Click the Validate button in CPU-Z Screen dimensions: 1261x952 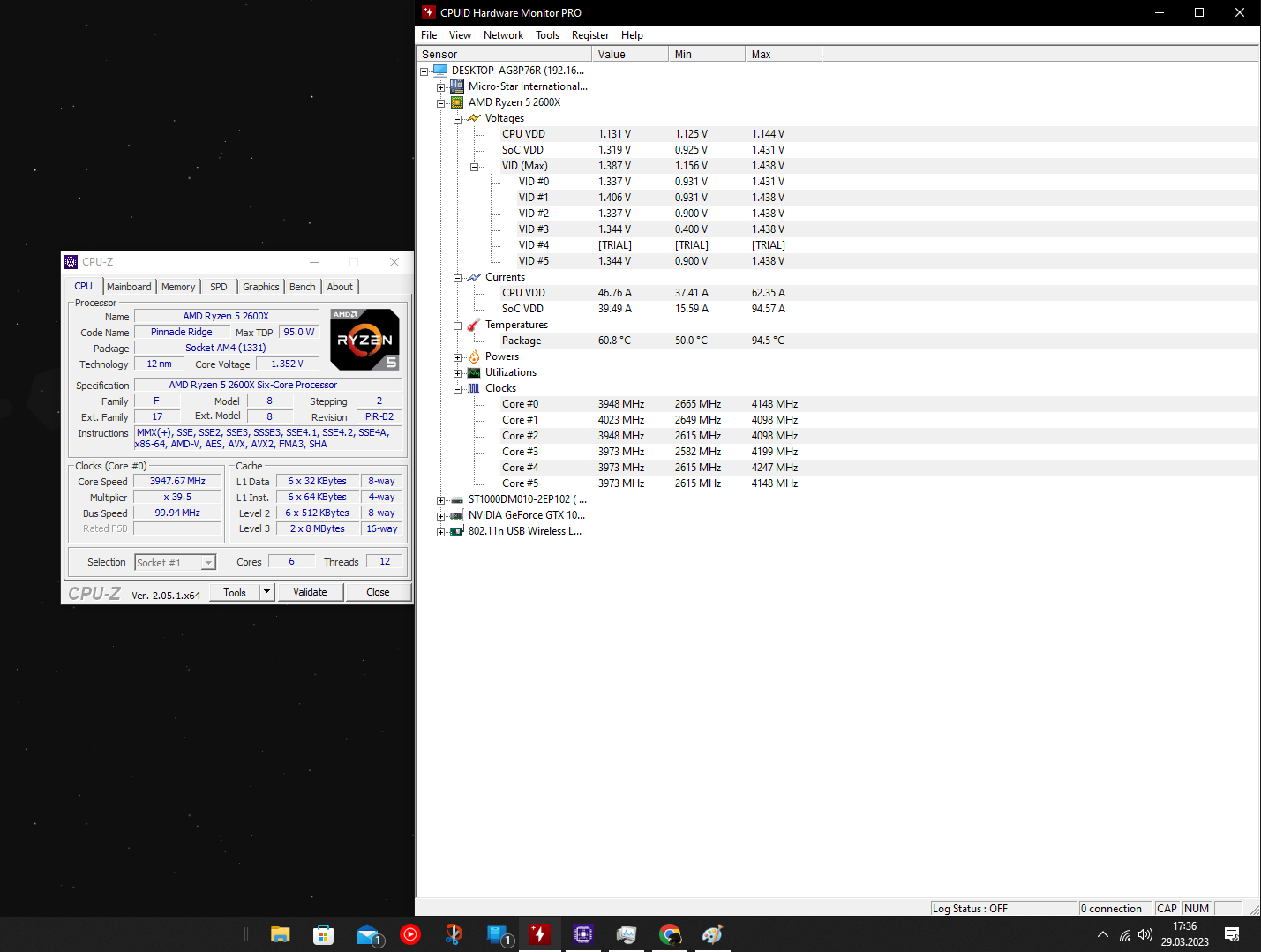coord(310,592)
